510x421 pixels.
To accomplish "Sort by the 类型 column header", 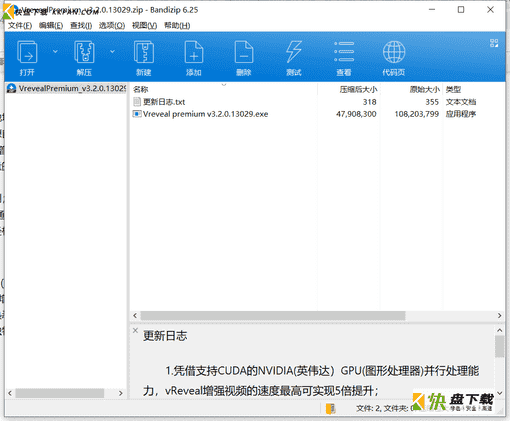I will click(x=453, y=89).
